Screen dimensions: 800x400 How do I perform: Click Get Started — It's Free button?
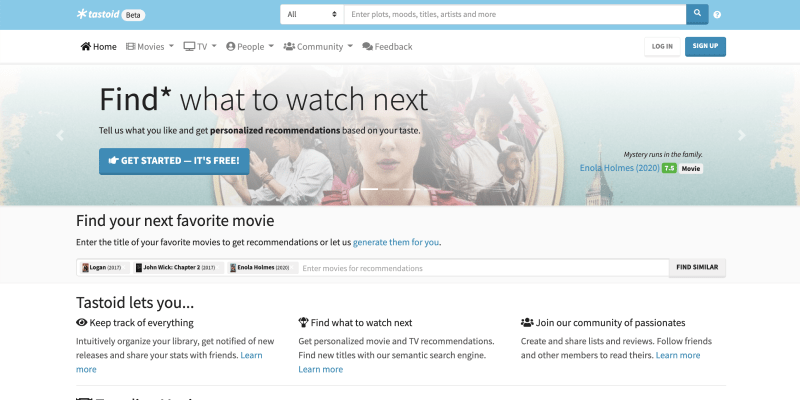pyautogui.click(x=174, y=160)
